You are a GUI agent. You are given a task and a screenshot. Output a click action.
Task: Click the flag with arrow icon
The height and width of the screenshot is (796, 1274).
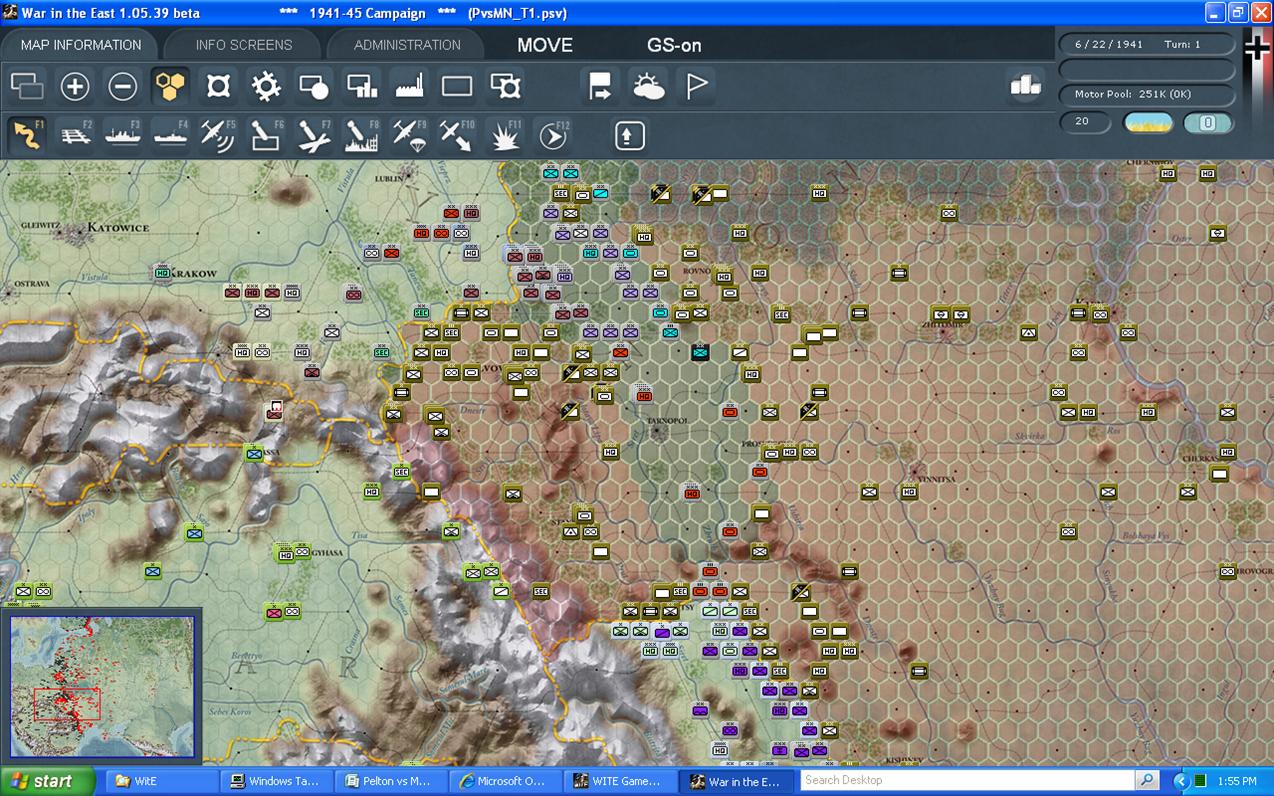600,87
